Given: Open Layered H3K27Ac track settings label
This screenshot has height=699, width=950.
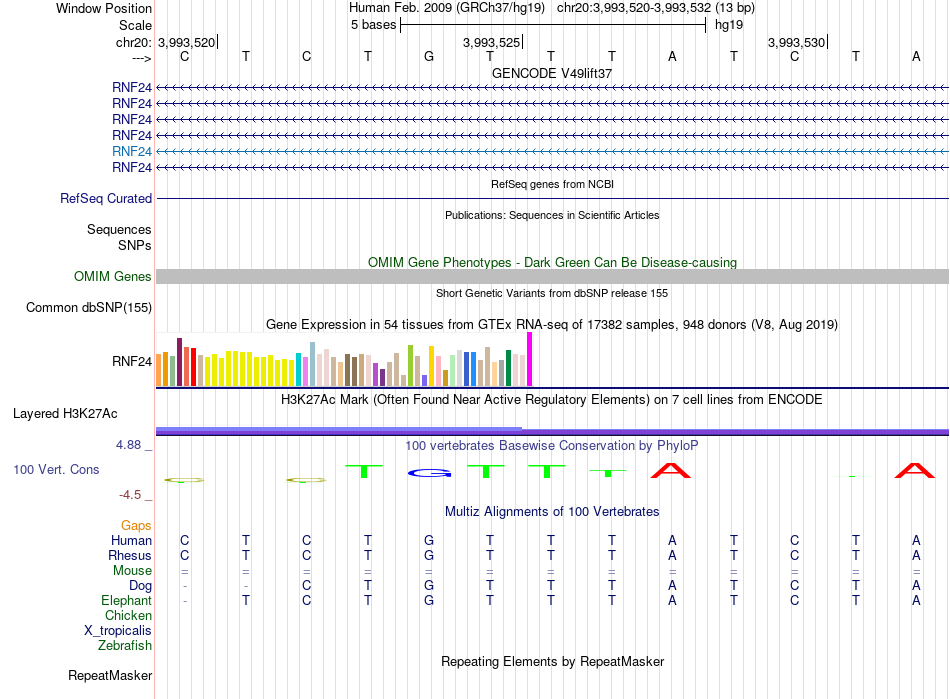Looking at the screenshot, I should [x=65, y=414].
